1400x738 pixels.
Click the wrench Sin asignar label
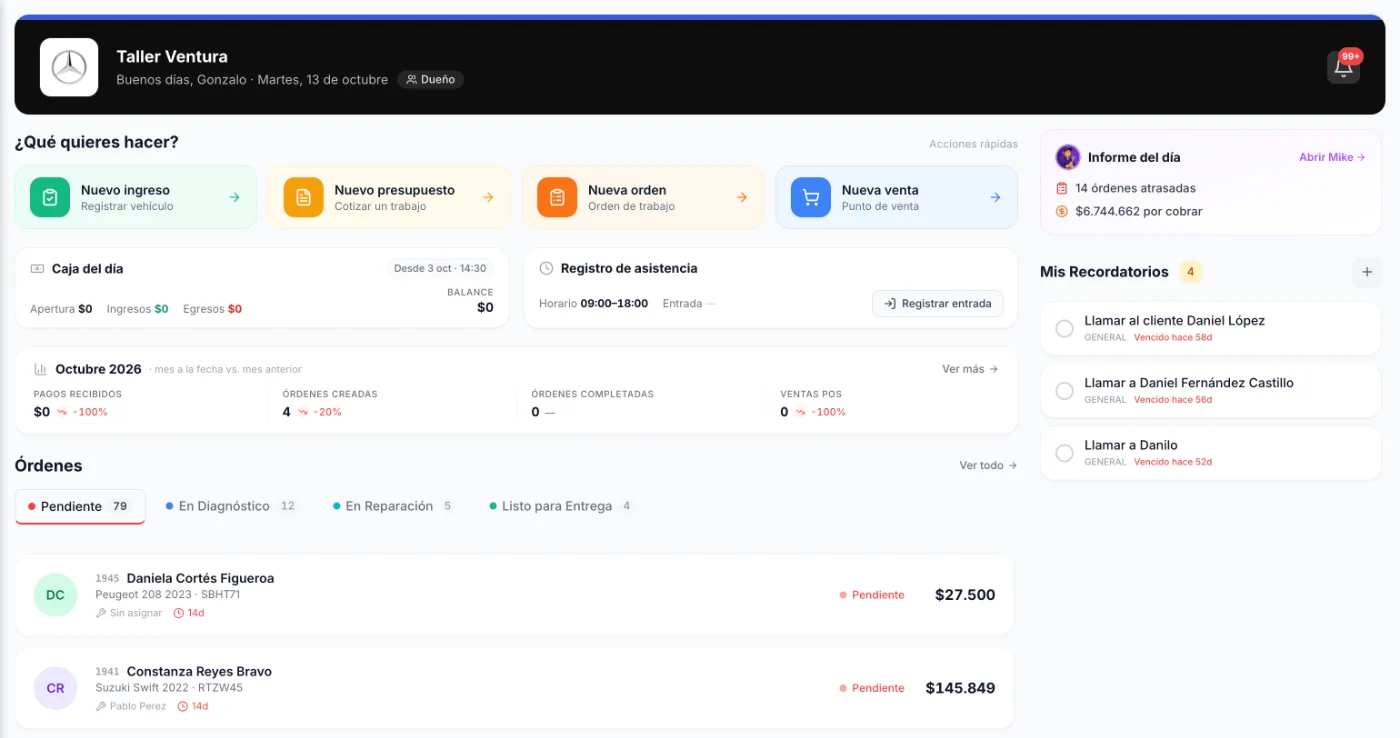(129, 613)
